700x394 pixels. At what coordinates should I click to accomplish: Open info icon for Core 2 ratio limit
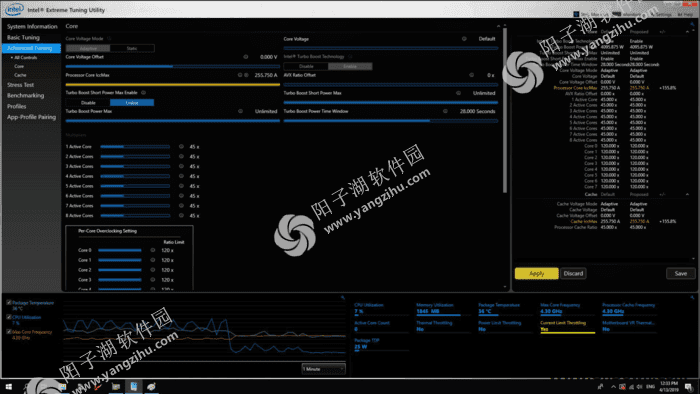[x=153, y=270]
